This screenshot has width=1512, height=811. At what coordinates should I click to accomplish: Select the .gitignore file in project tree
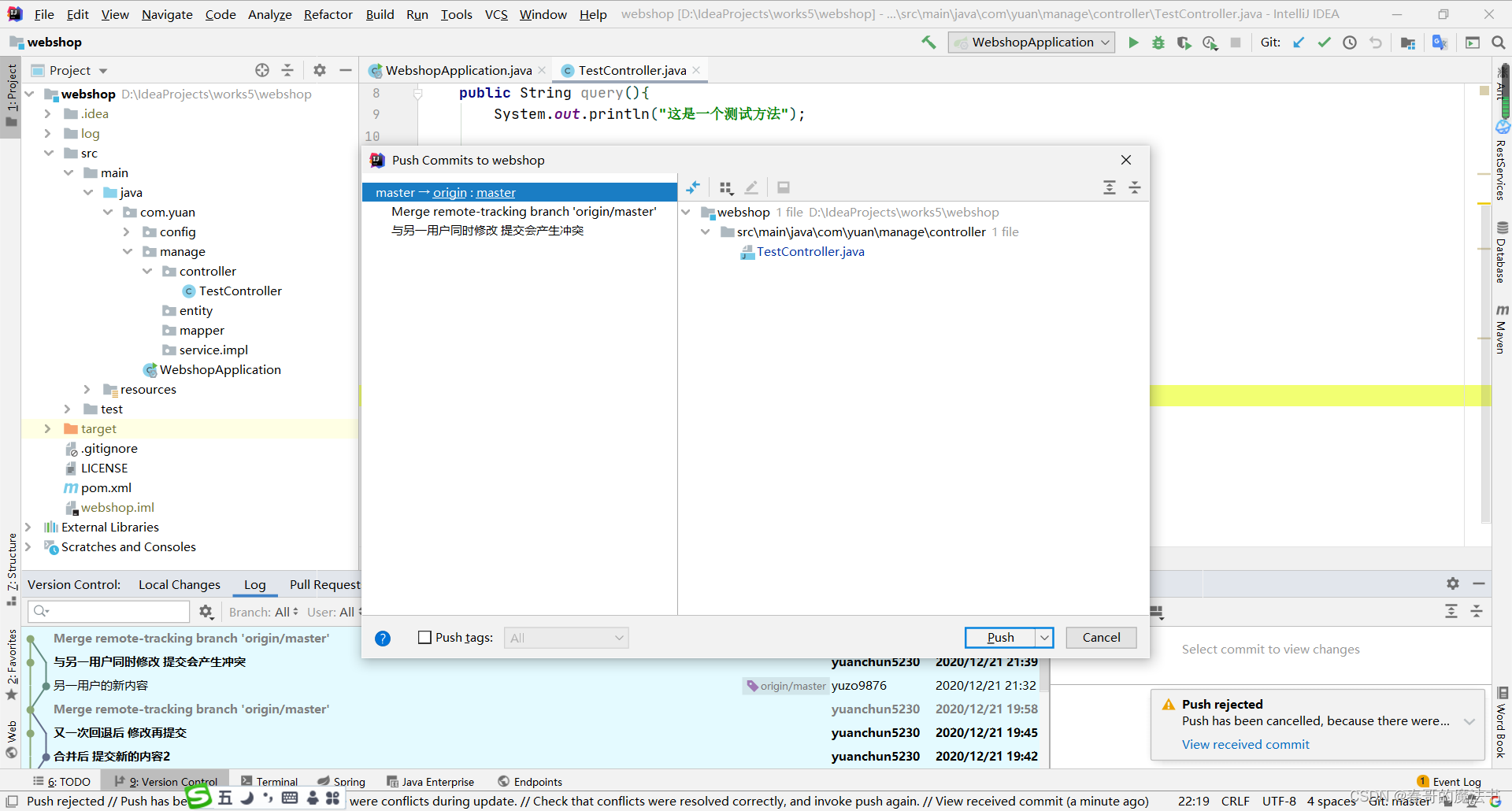(x=109, y=448)
